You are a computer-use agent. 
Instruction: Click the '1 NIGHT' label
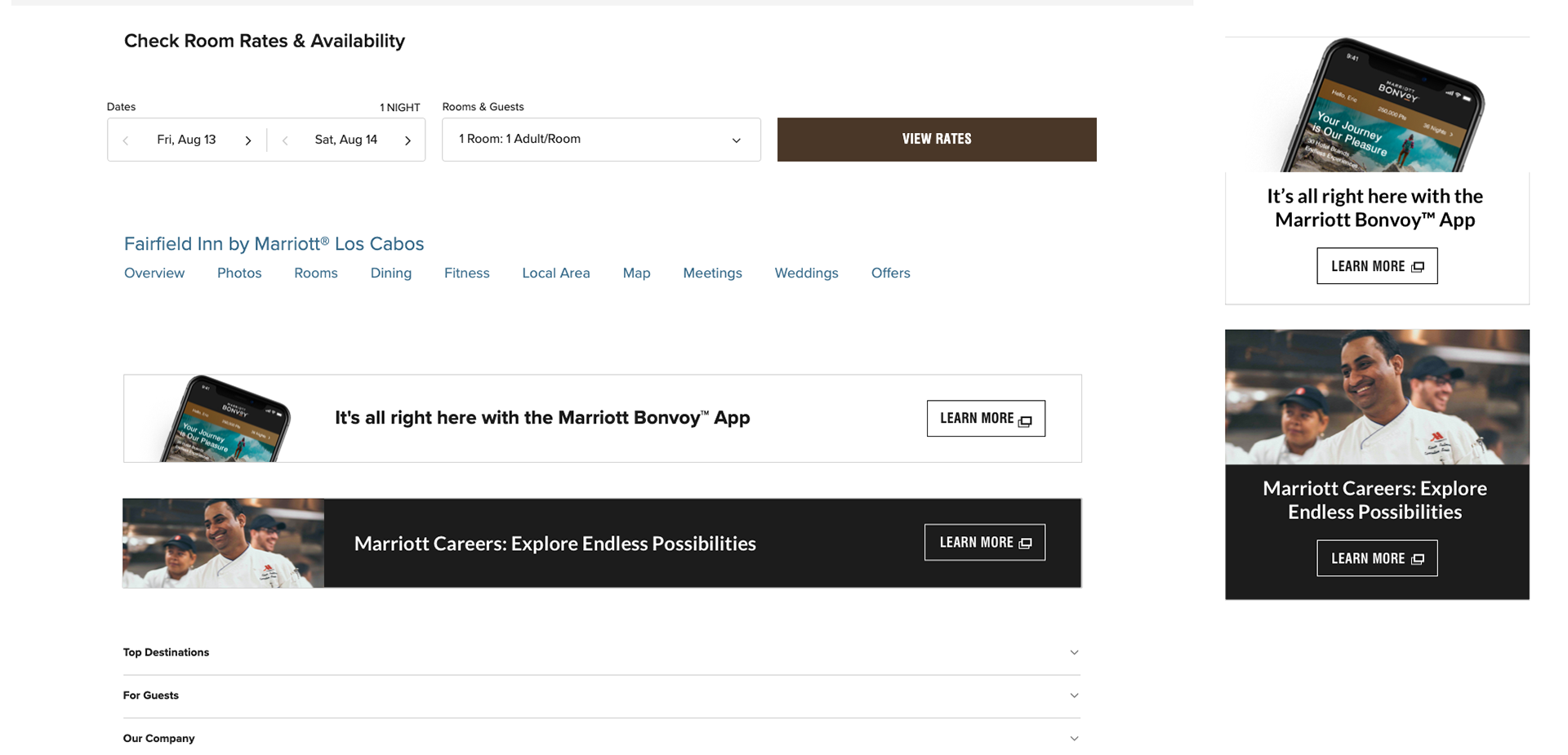399,108
